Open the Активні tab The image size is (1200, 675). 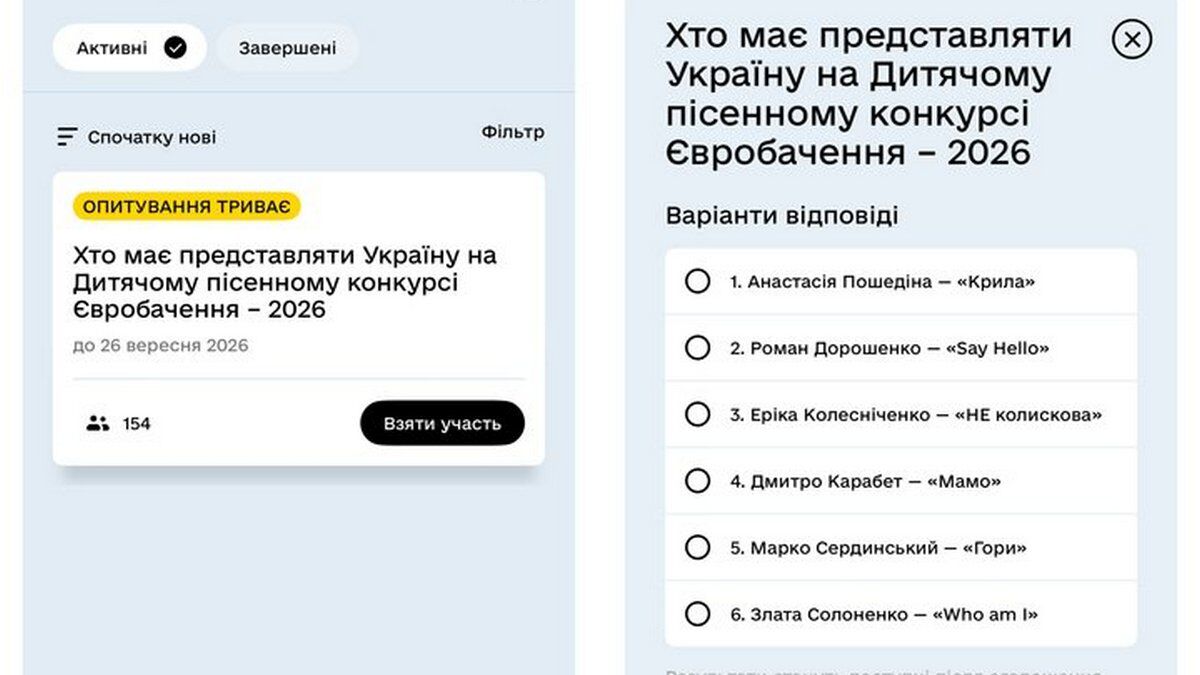(130, 47)
